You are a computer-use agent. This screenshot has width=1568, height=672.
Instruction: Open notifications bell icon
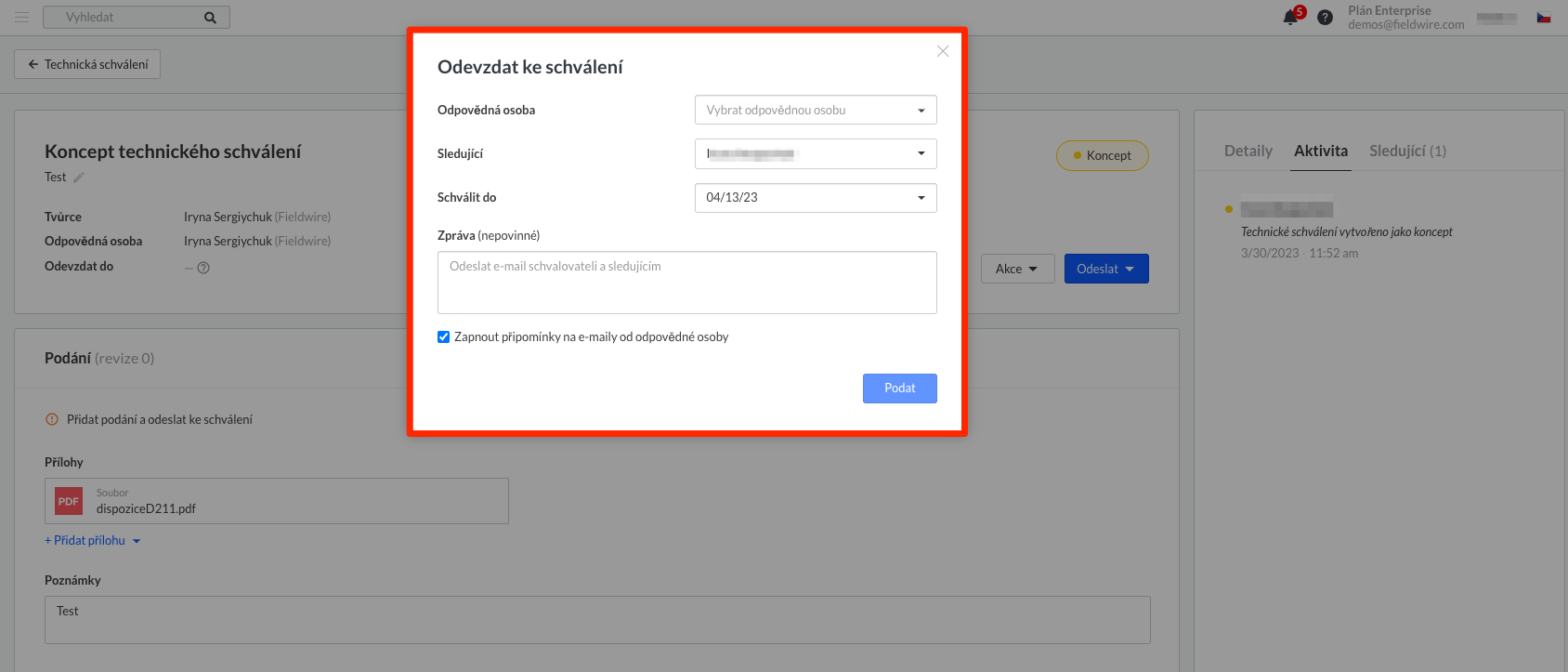coord(1290,17)
